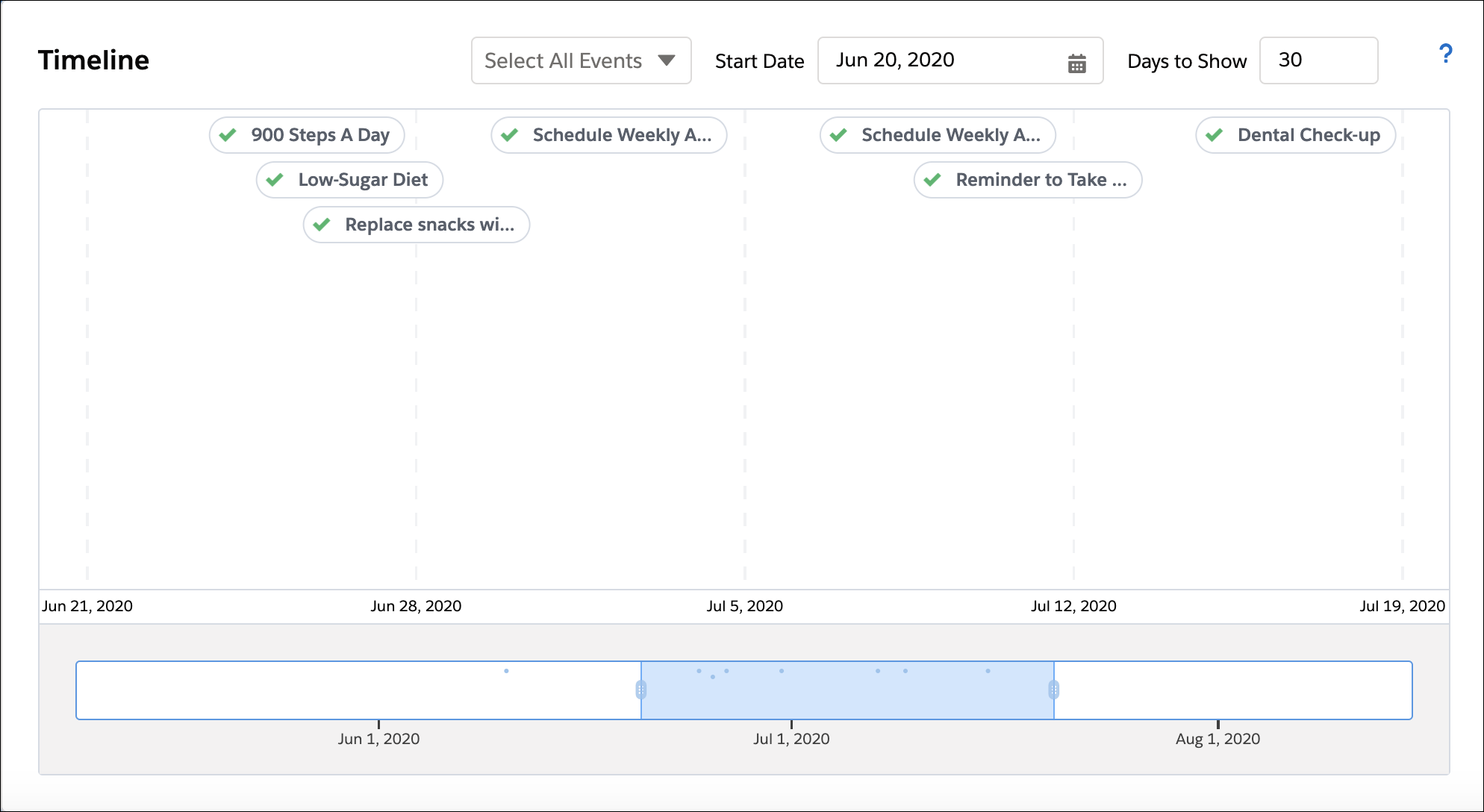Click the Start Date field showing Jun 20, 2020
The image size is (1484, 812).
[x=960, y=60]
